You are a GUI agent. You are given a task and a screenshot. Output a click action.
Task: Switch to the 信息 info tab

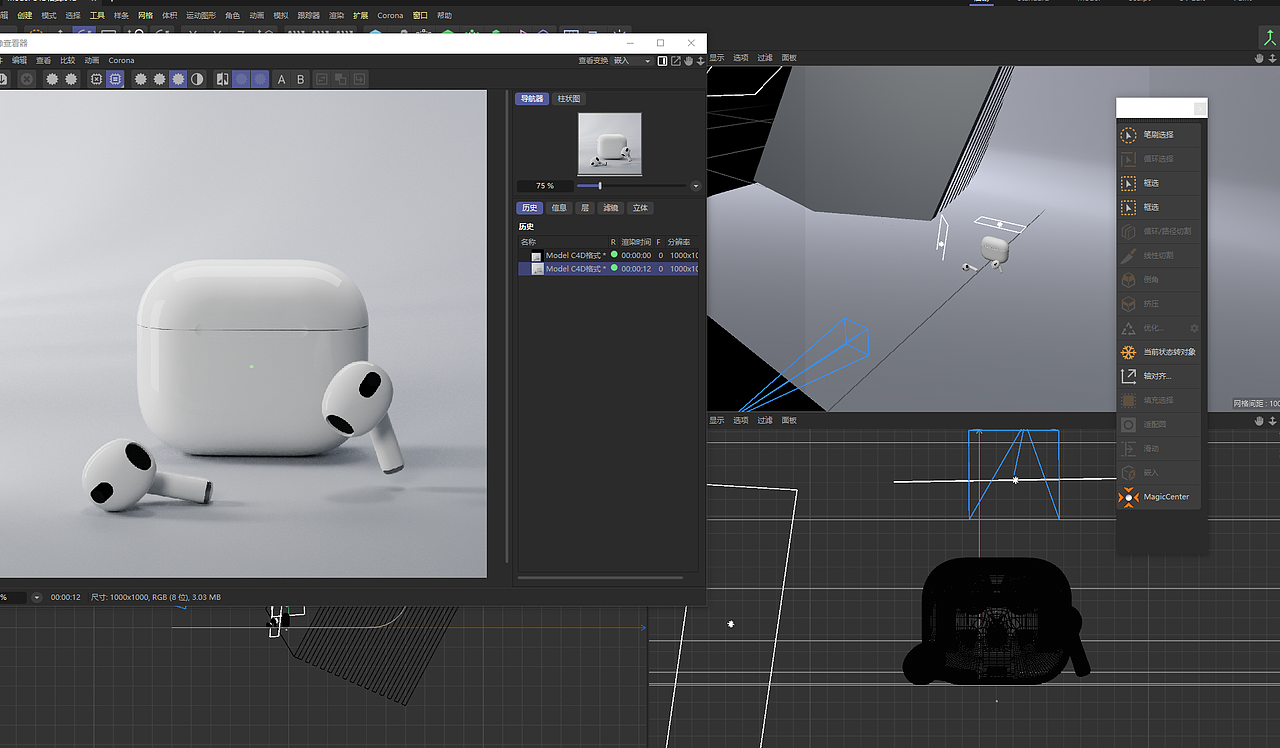(559, 207)
